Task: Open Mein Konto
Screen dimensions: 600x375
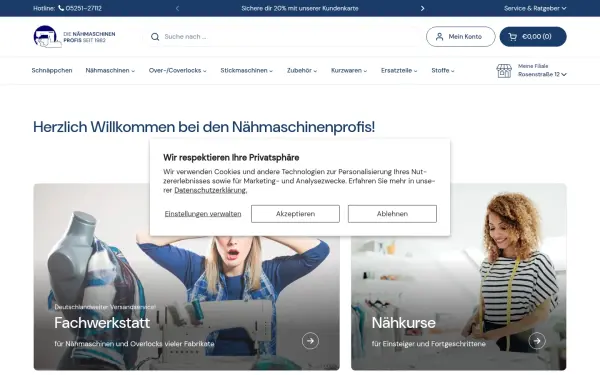Action: pos(460,37)
